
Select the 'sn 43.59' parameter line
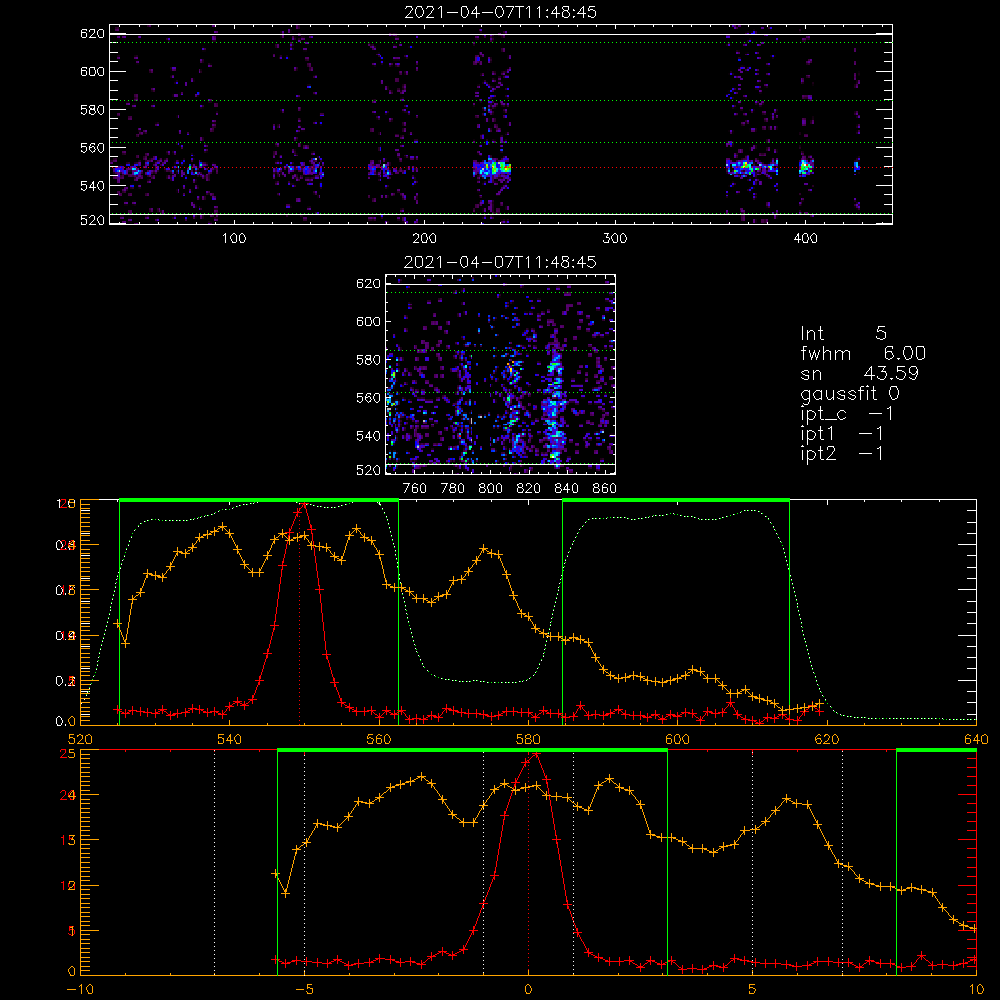(x=859, y=373)
